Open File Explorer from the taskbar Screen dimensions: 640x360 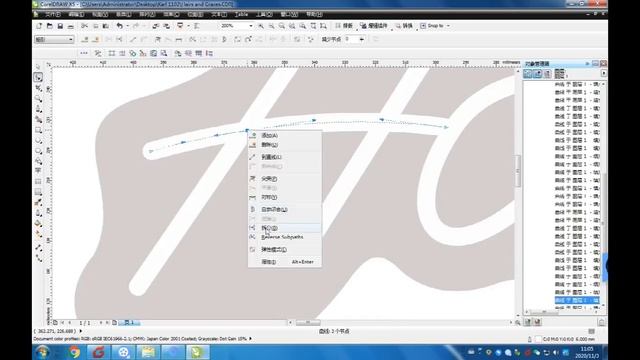pos(148,352)
